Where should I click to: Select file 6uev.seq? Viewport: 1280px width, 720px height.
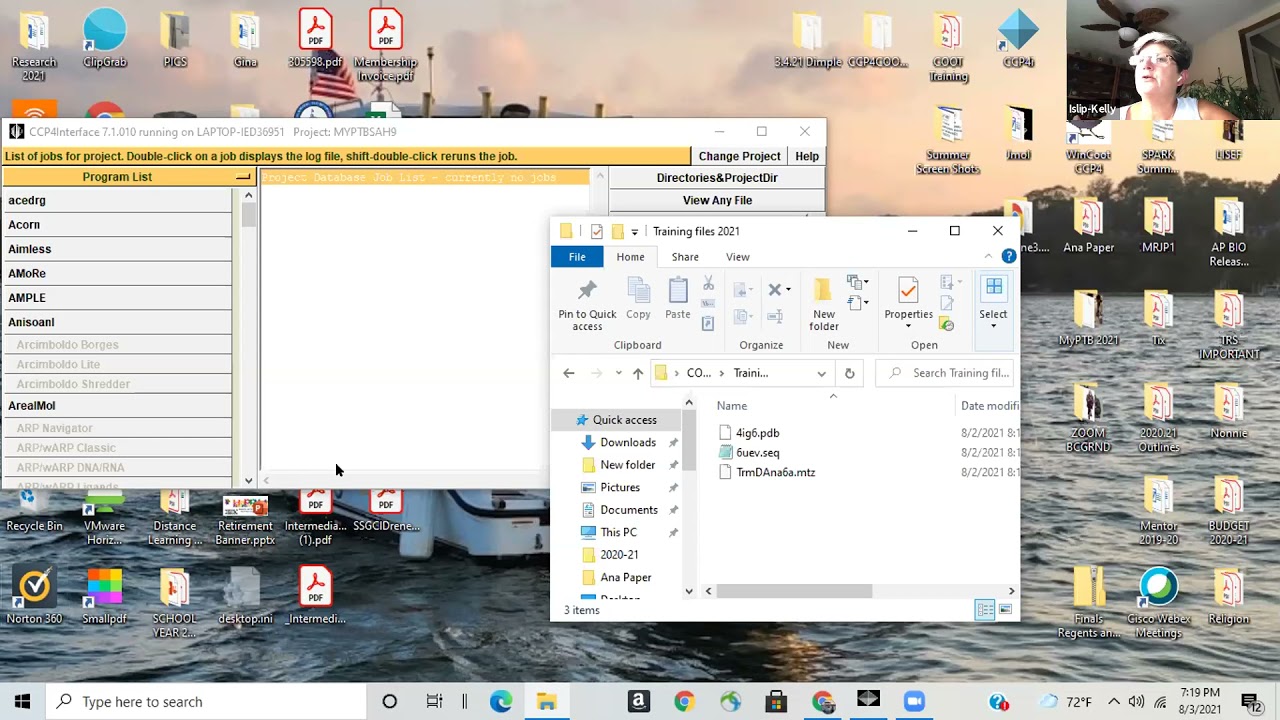[757, 453]
